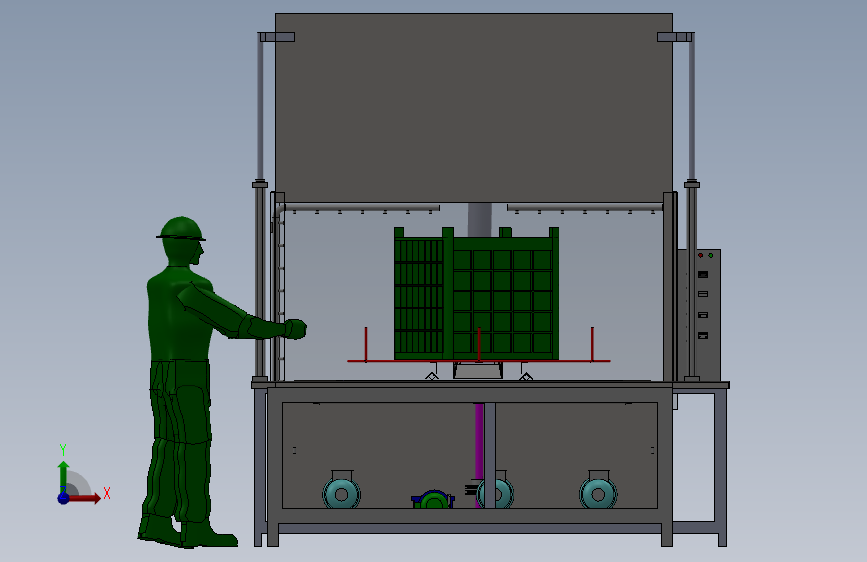Viewport: 867px width, 562px height.
Task: Select the left spray nozzle bar
Action: tap(362, 208)
